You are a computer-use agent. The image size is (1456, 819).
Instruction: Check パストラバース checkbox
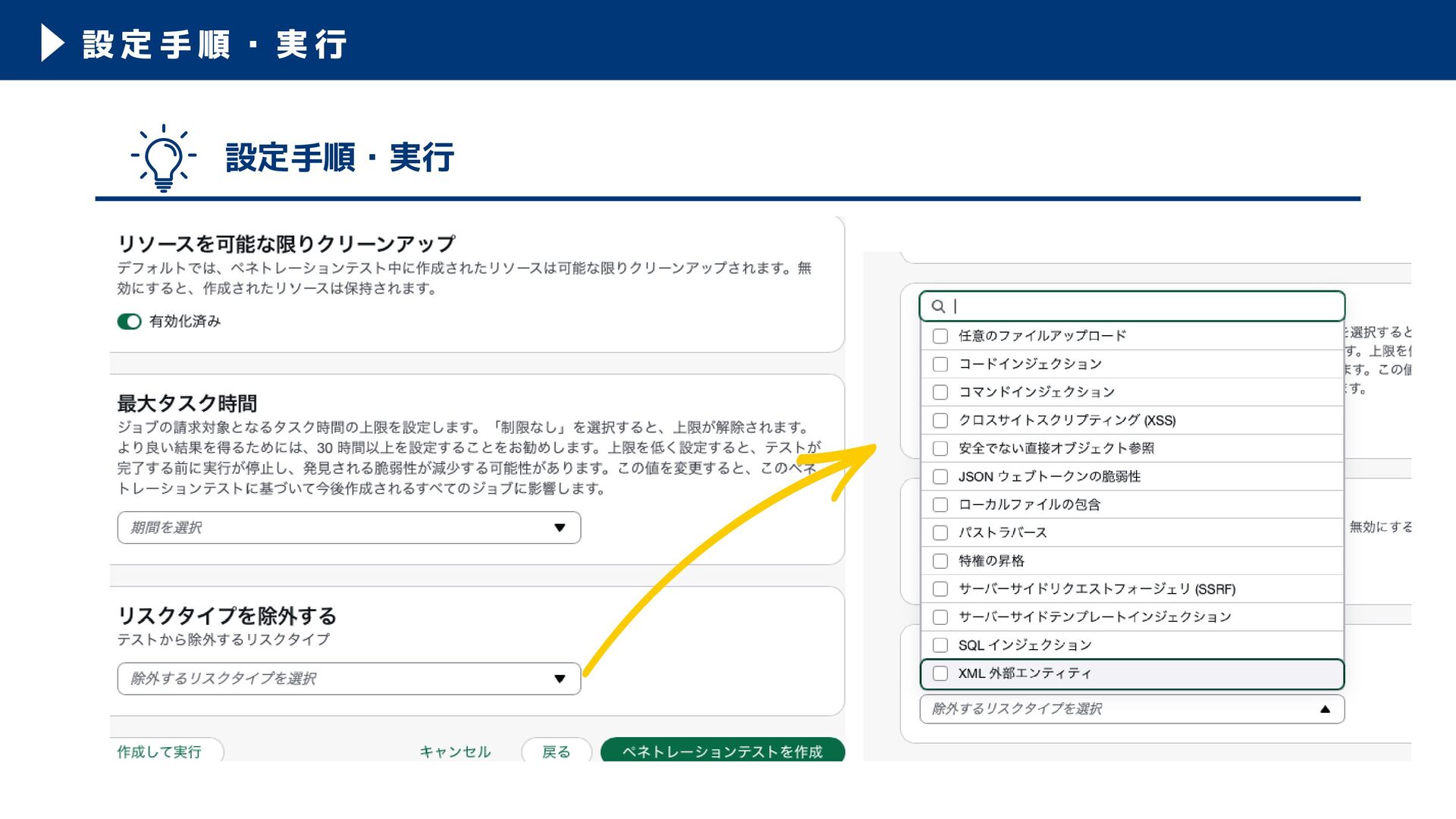[x=940, y=532]
